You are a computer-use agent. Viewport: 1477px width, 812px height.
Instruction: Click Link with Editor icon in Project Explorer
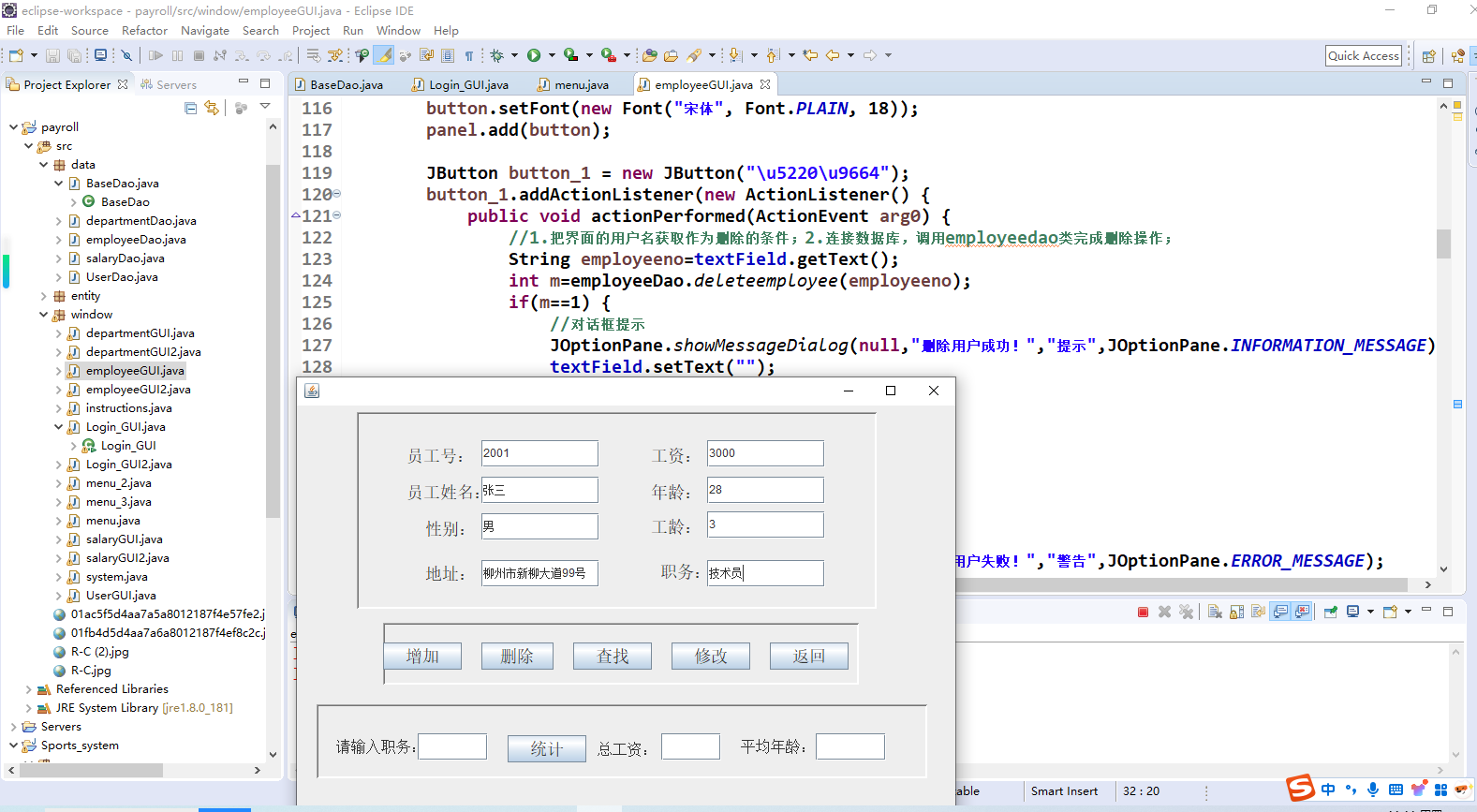pyautogui.click(x=212, y=108)
